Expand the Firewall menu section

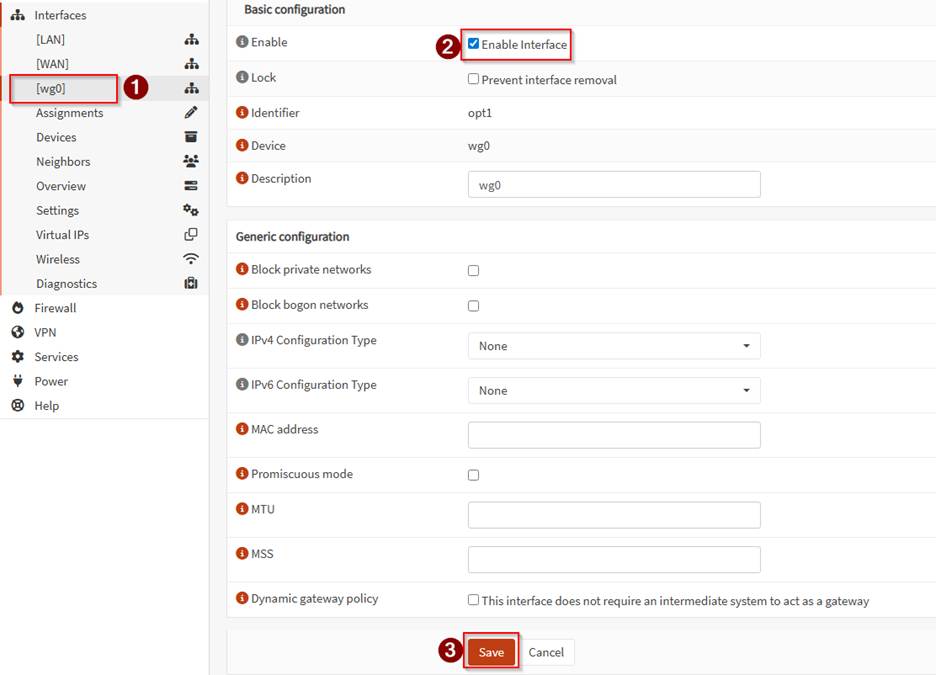55,308
